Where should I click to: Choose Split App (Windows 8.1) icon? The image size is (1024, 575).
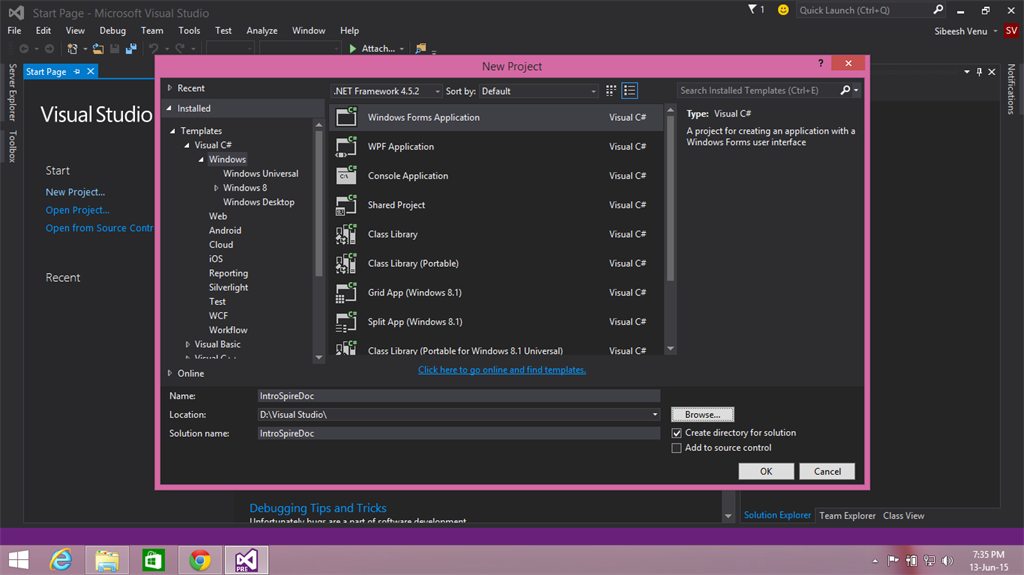tap(346, 321)
